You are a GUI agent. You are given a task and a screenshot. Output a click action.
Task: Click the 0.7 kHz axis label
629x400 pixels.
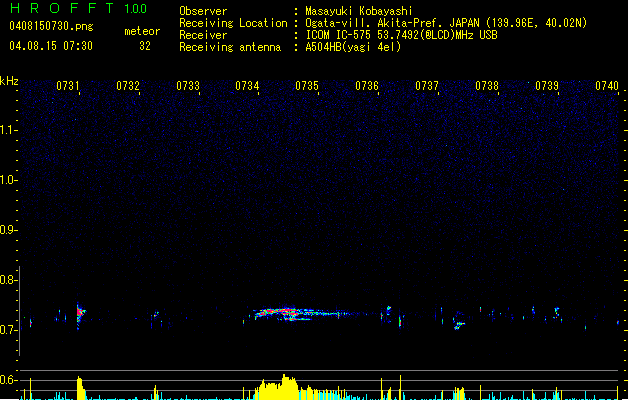click(x=8, y=330)
